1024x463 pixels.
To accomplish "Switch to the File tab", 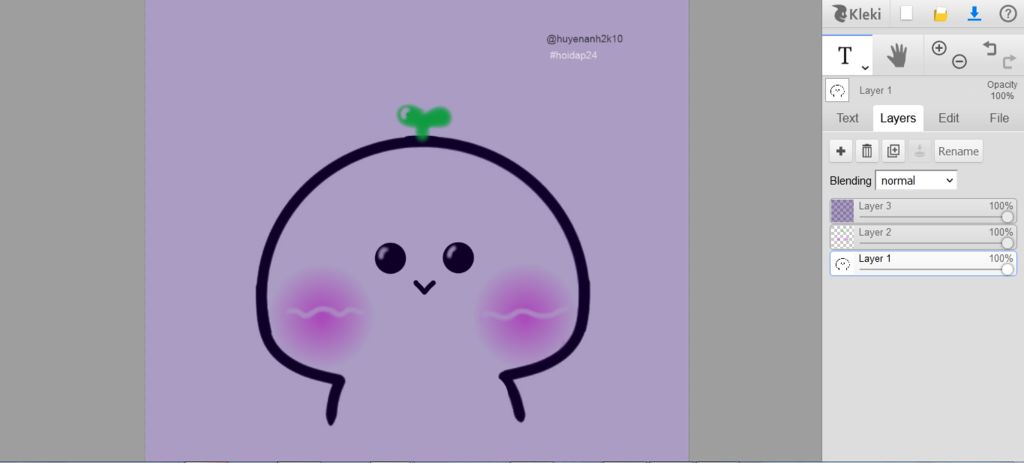I will coord(999,118).
